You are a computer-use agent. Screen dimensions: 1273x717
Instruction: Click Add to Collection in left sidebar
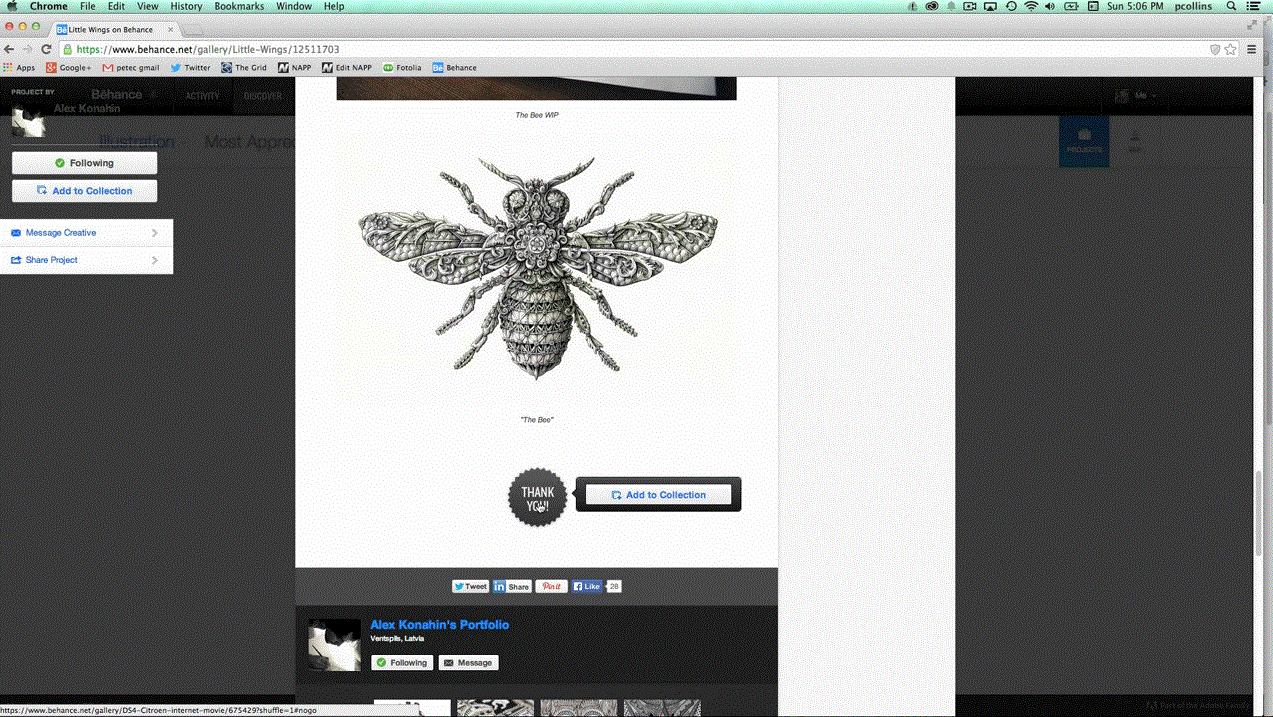[x=85, y=191]
